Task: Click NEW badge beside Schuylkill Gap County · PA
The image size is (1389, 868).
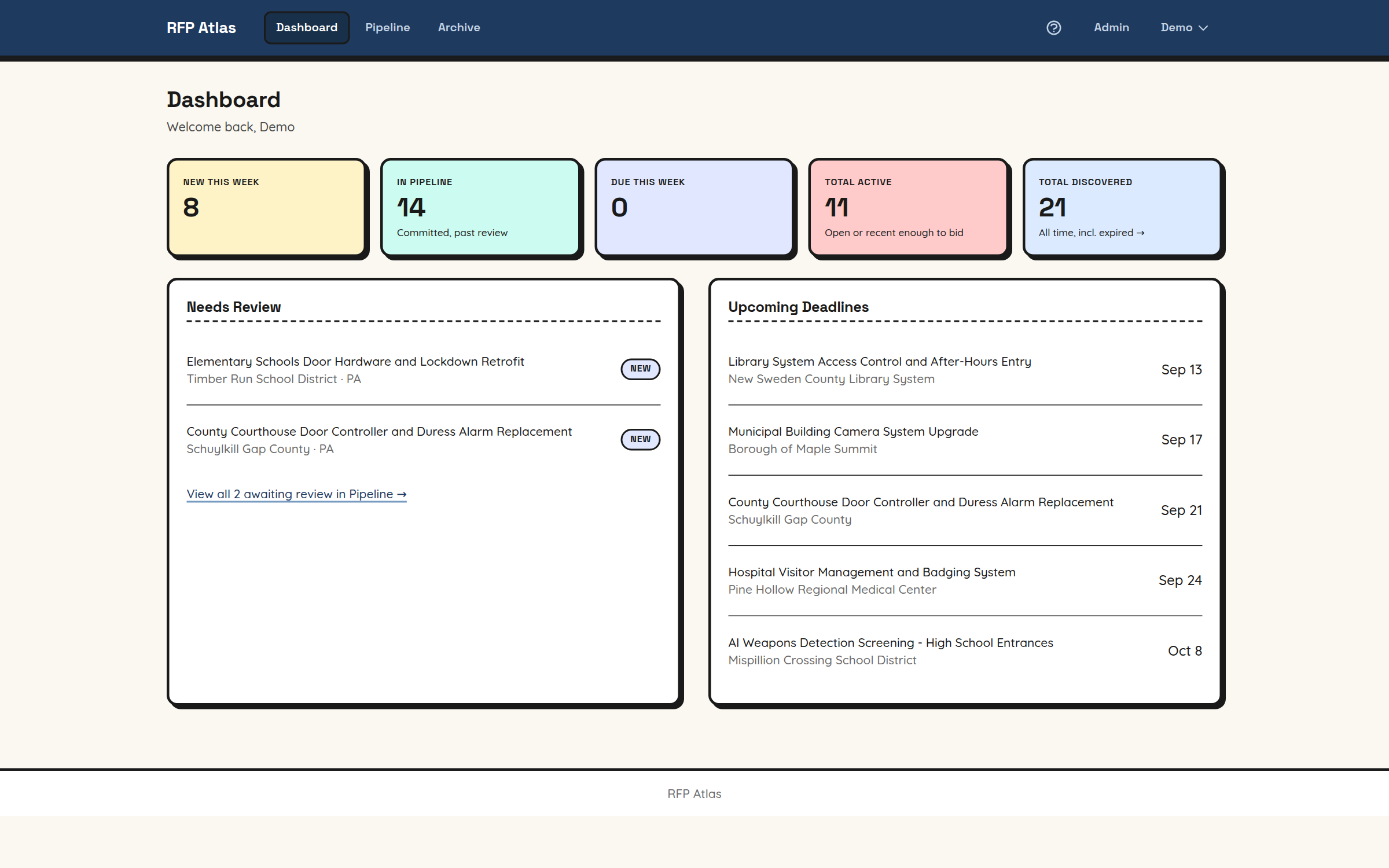Action: [640, 439]
